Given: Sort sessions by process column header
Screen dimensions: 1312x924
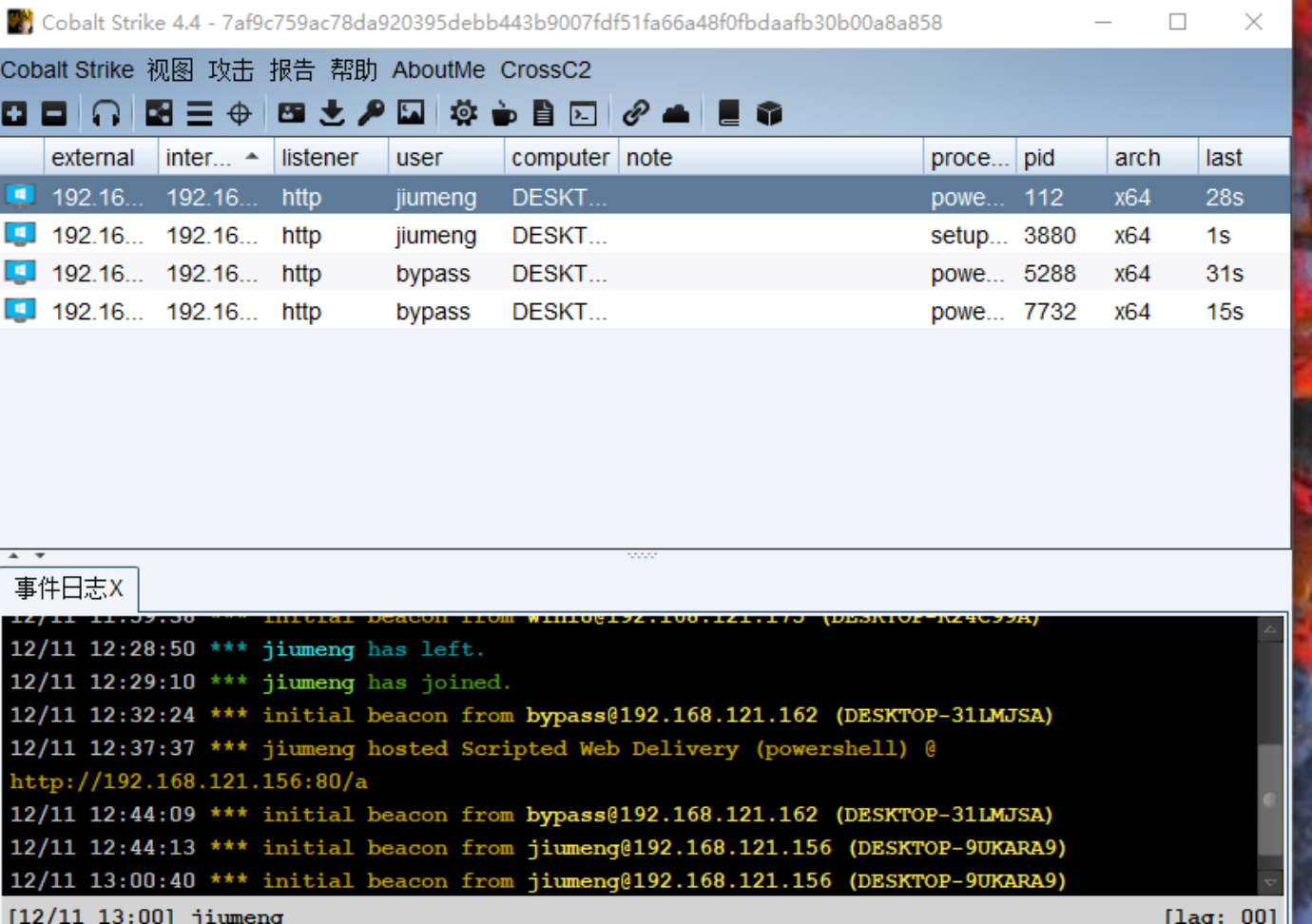Looking at the screenshot, I should (x=969, y=157).
